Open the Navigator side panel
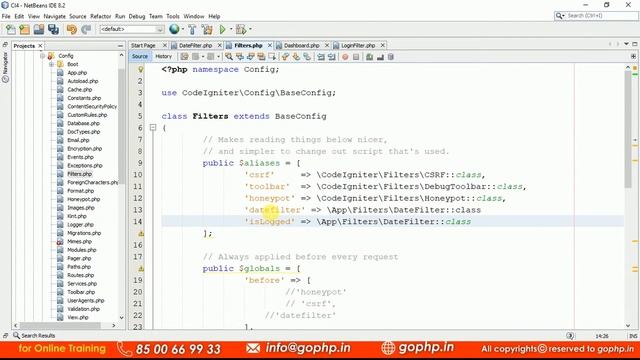The width and height of the screenshot is (640, 360). 5,67
